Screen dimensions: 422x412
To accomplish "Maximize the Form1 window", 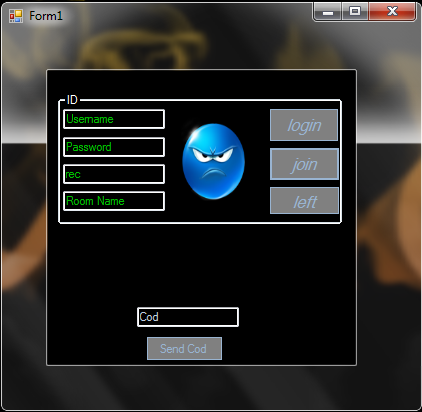I will coord(355,12).
